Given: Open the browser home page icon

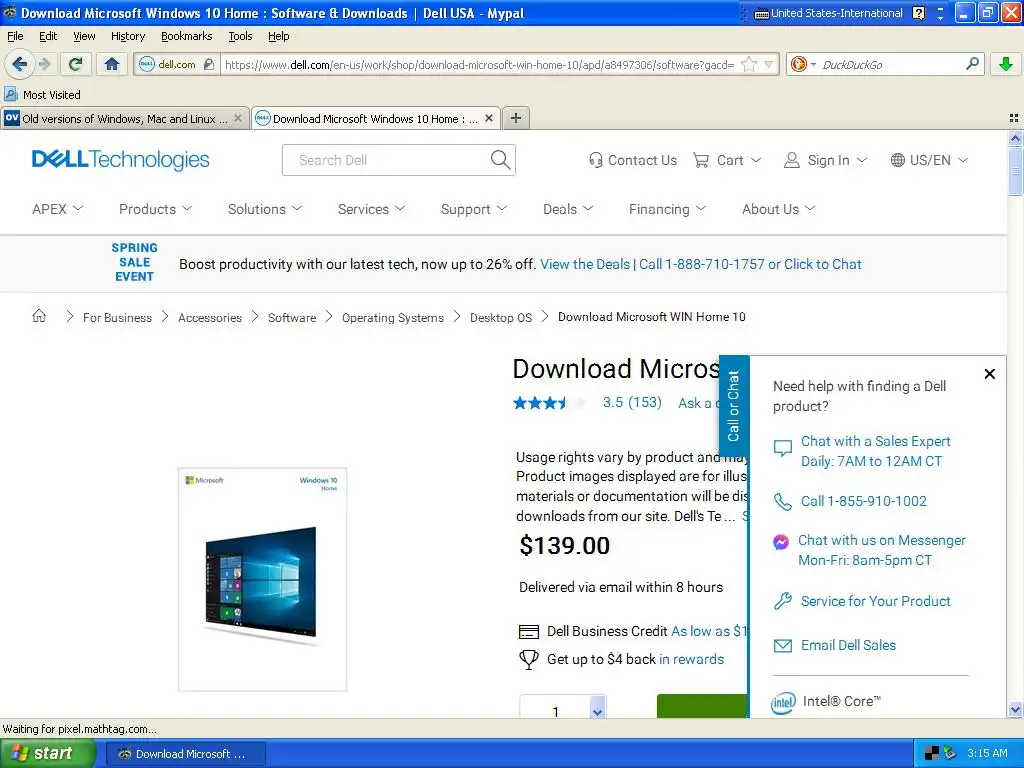Looking at the screenshot, I should (x=112, y=64).
